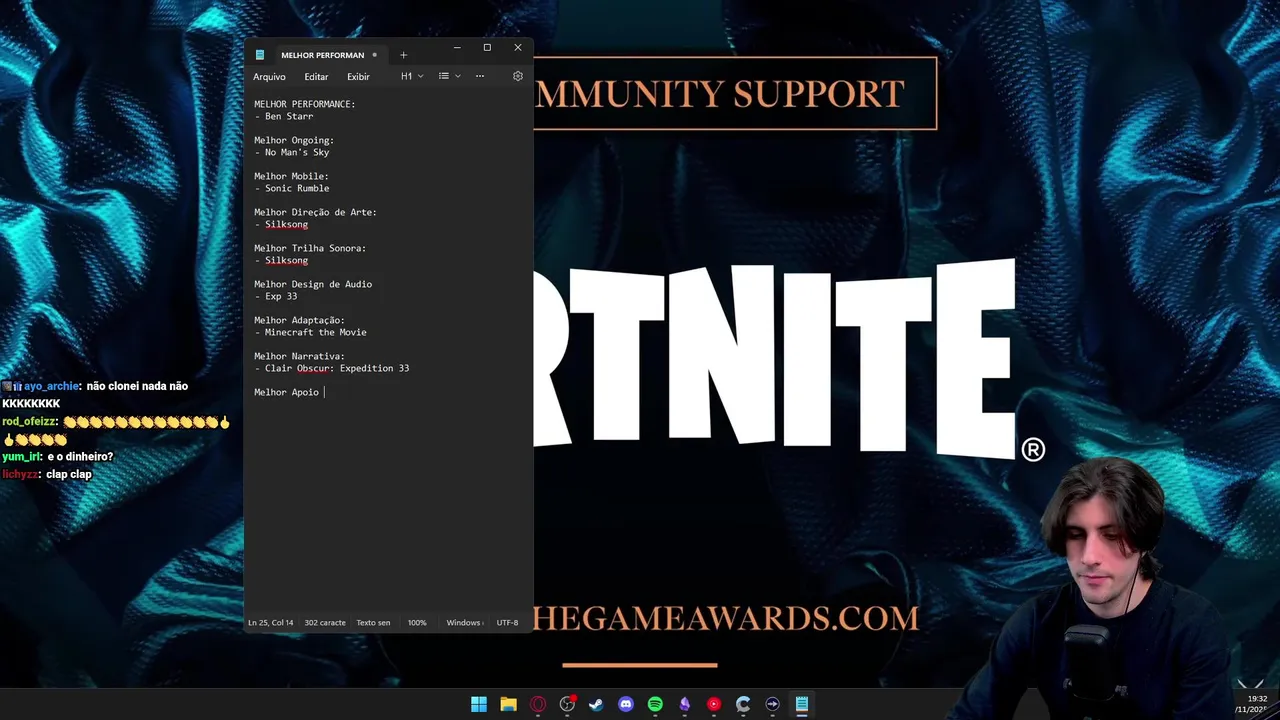Click the UTF-8 encoding indicator
Viewport: 1280px width, 720px height.
pyautogui.click(x=507, y=622)
